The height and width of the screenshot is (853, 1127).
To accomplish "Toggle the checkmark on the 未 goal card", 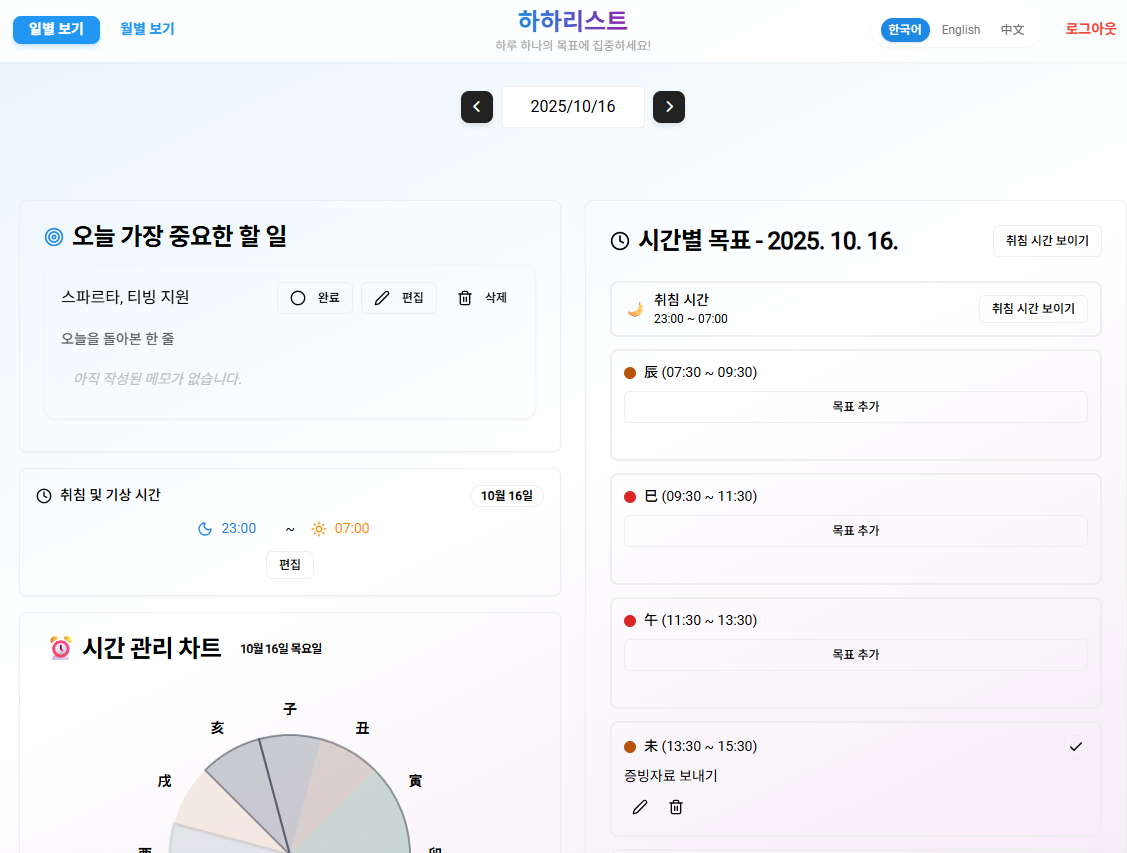I will [x=1076, y=745].
